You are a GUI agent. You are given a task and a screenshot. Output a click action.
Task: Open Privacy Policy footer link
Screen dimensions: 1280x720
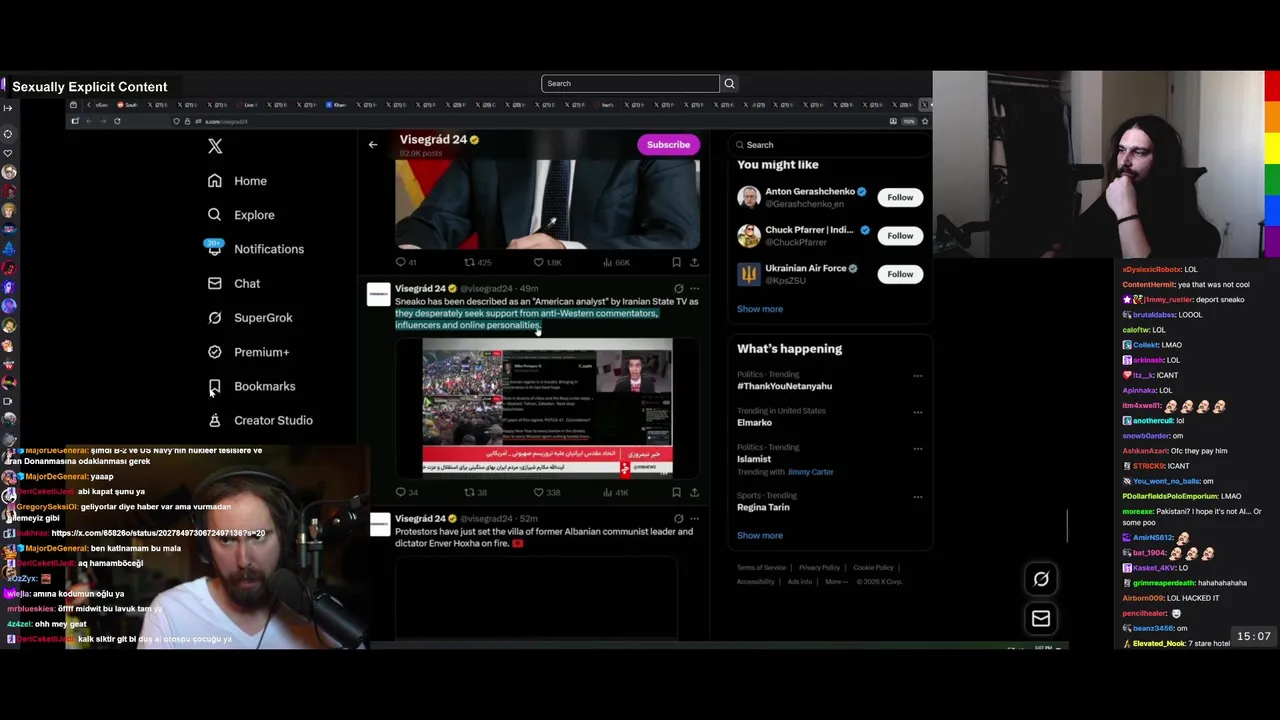(x=819, y=568)
